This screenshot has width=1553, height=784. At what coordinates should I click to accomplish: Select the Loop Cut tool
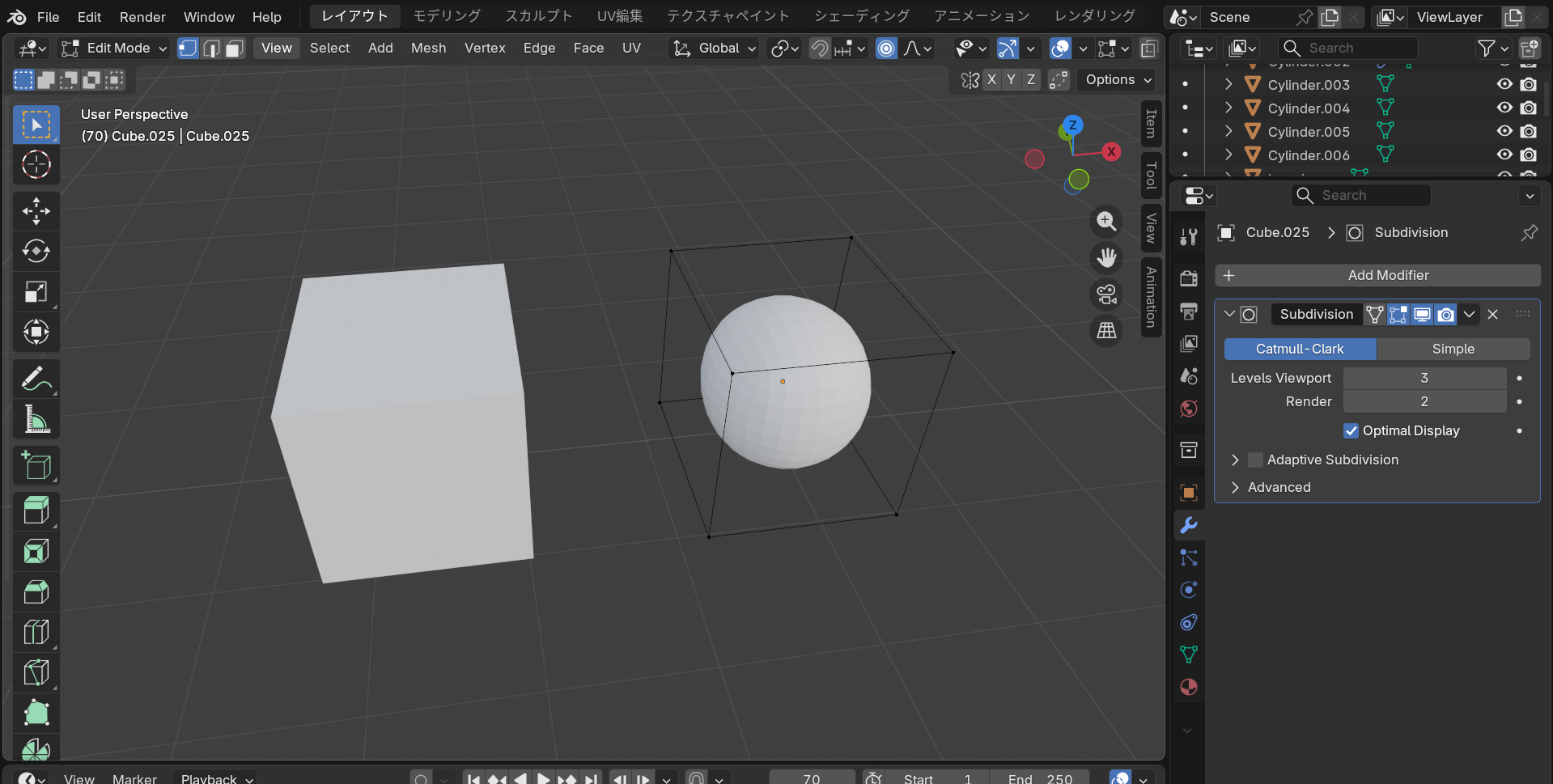[36, 632]
